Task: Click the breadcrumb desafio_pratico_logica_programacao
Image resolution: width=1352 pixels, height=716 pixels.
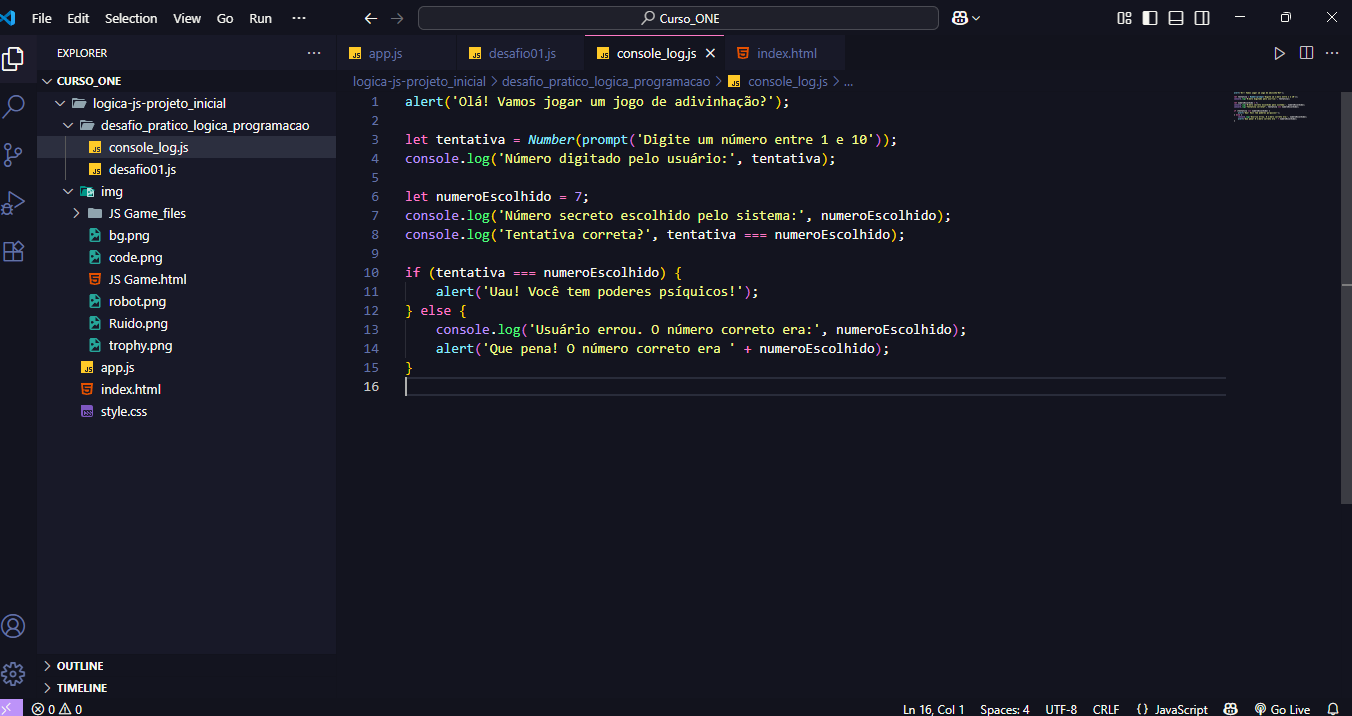Action: point(606,81)
